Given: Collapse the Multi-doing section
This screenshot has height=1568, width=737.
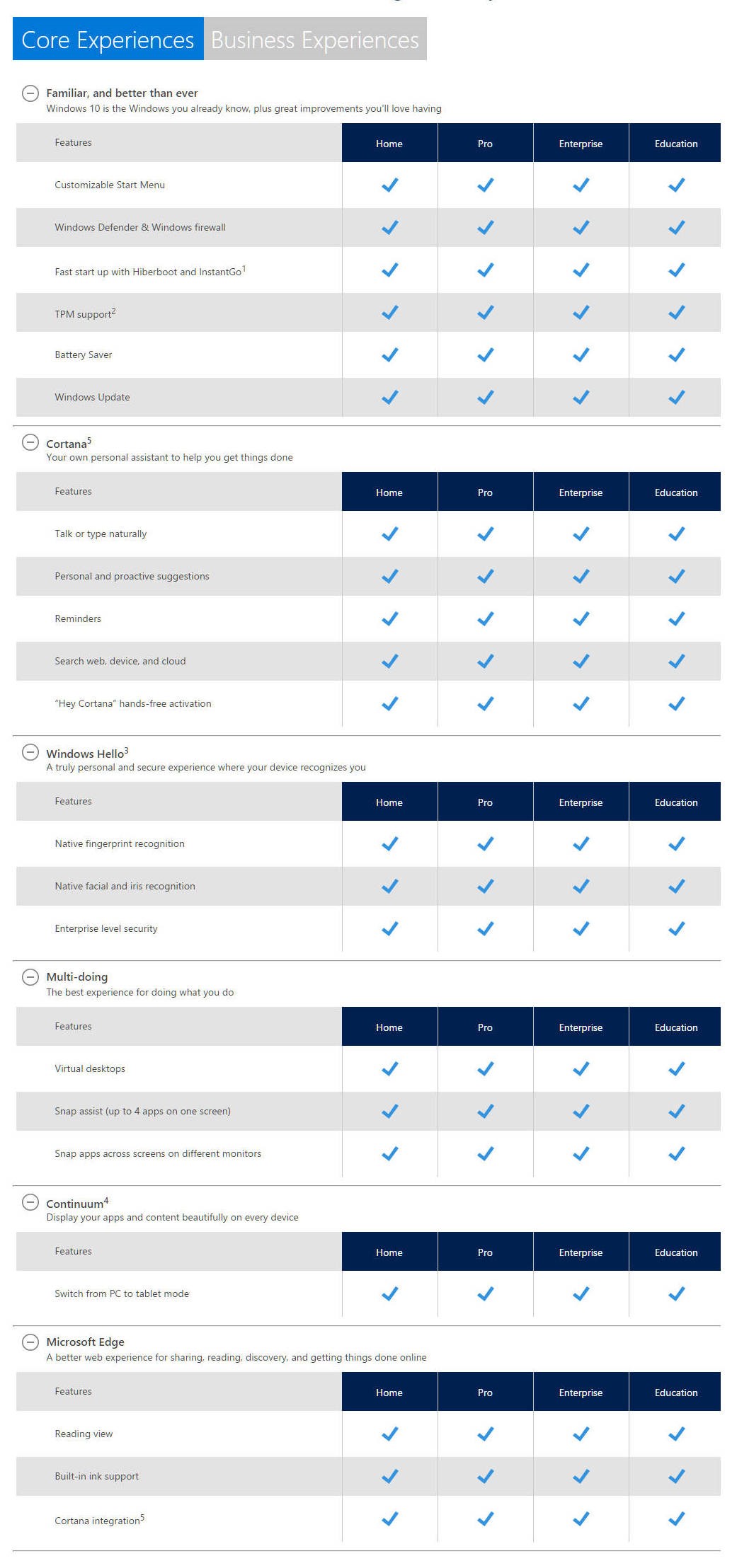Looking at the screenshot, I should pyautogui.click(x=30, y=976).
